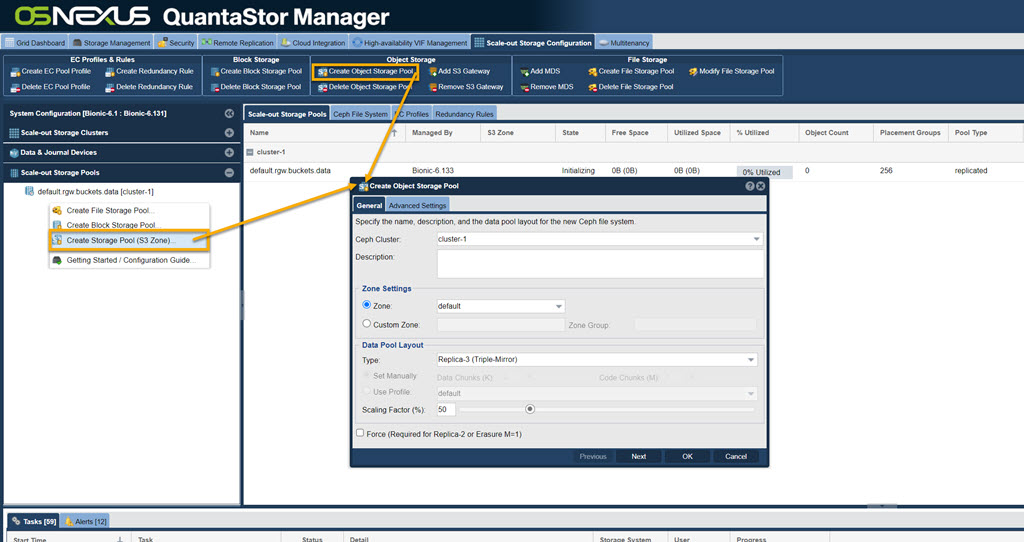Click Add MDS icon

pos(524,72)
